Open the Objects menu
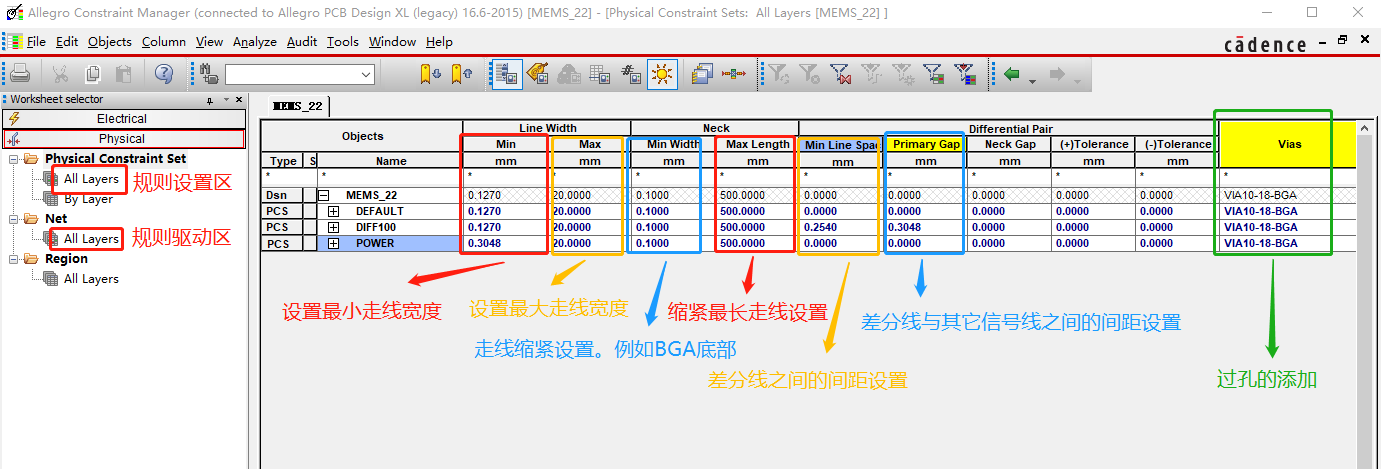This screenshot has height=469, width=1381. [110, 42]
